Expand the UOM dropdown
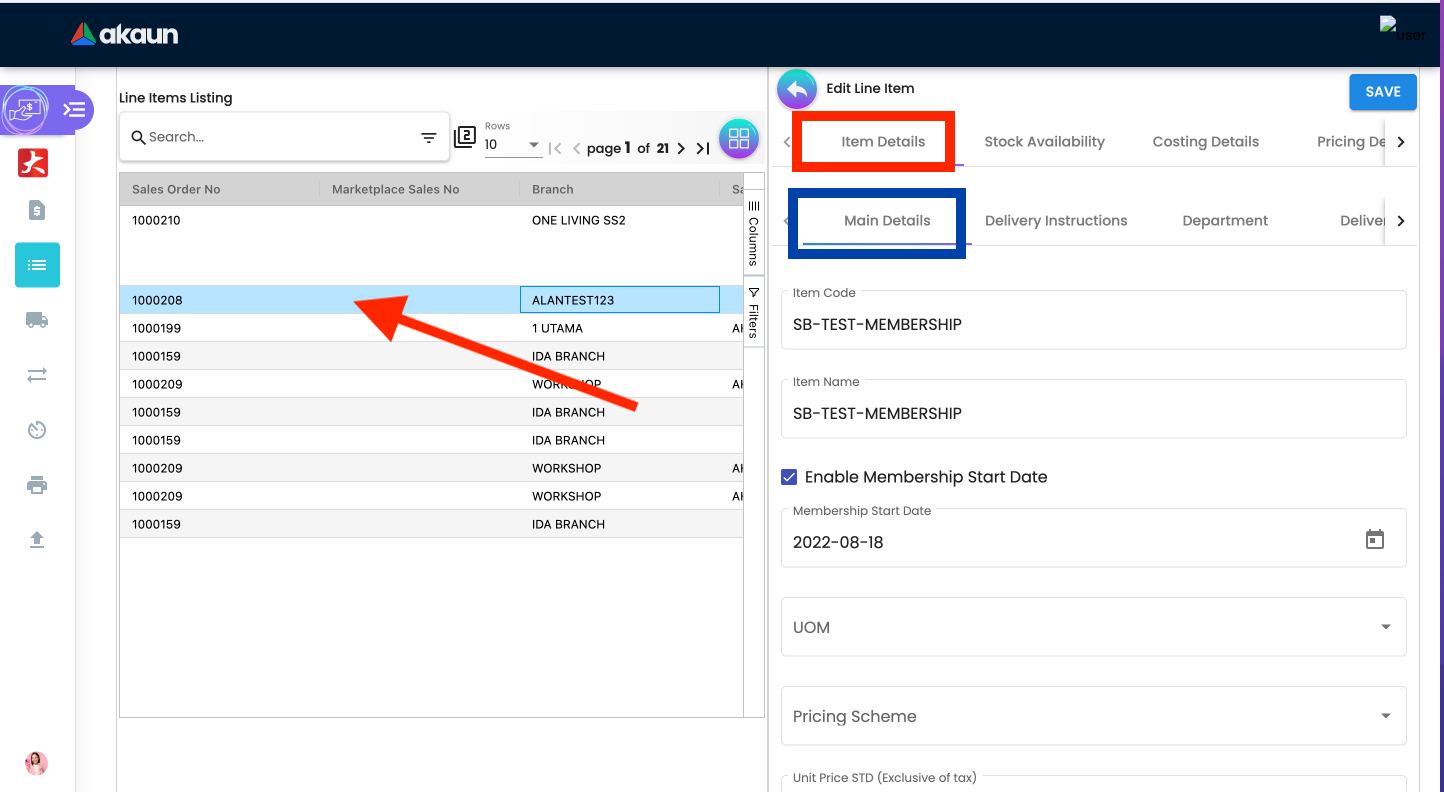Viewport: 1444px width, 792px height. tap(1385, 627)
